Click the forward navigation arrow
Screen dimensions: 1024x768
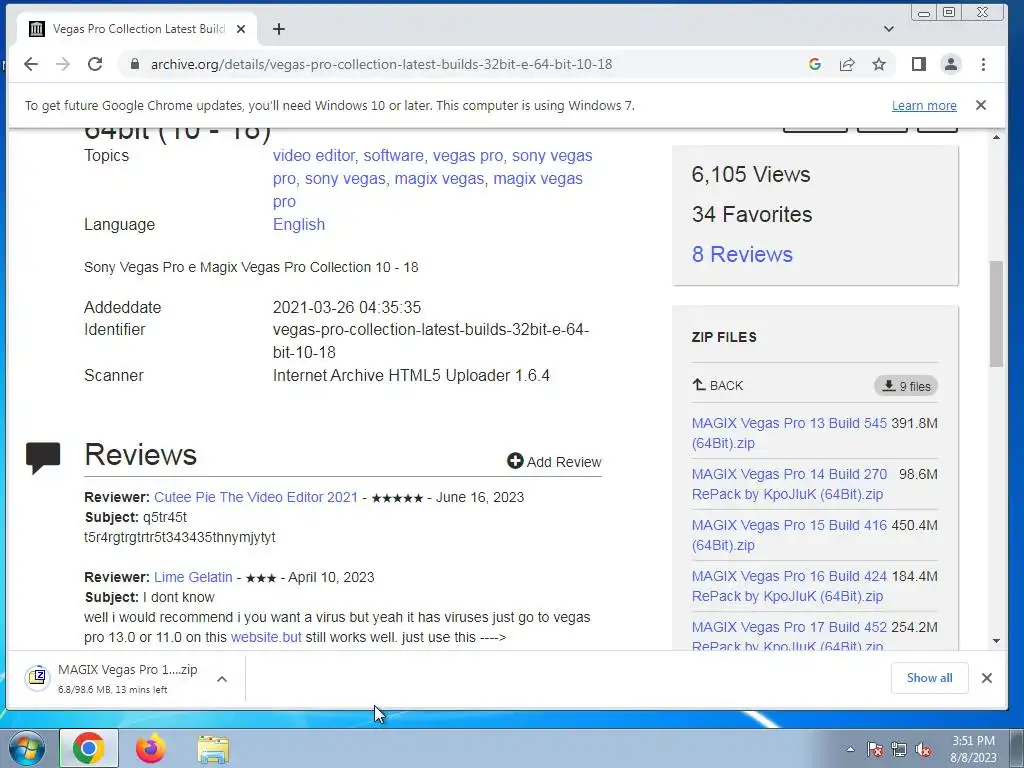[63, 64]
